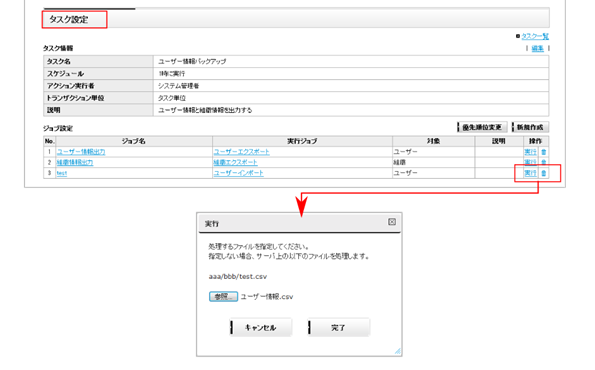The height and width of the screenshot is (370, 595).
Task: Open the タスク一覧 link
Action: (535, 36)
